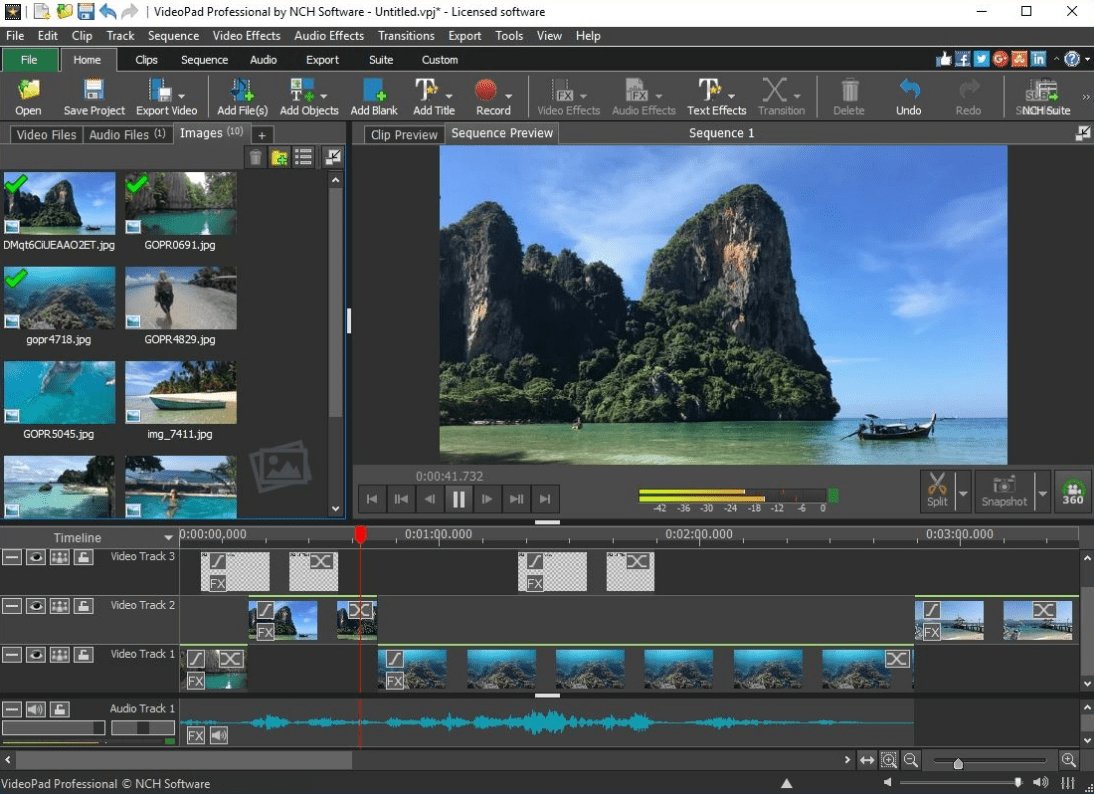Open the Transitions menu
The height and width of the screenshot is (794, 1094).
click(406, 35)
